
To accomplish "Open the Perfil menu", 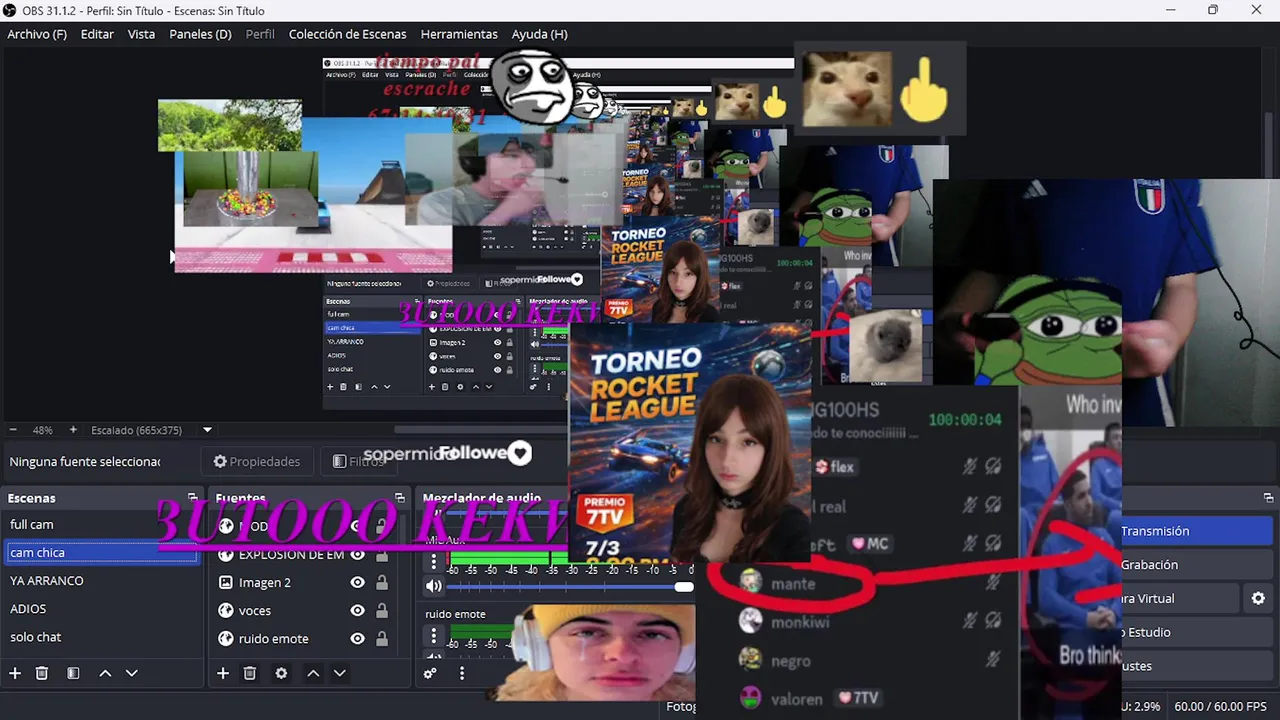I will [260, 34].
